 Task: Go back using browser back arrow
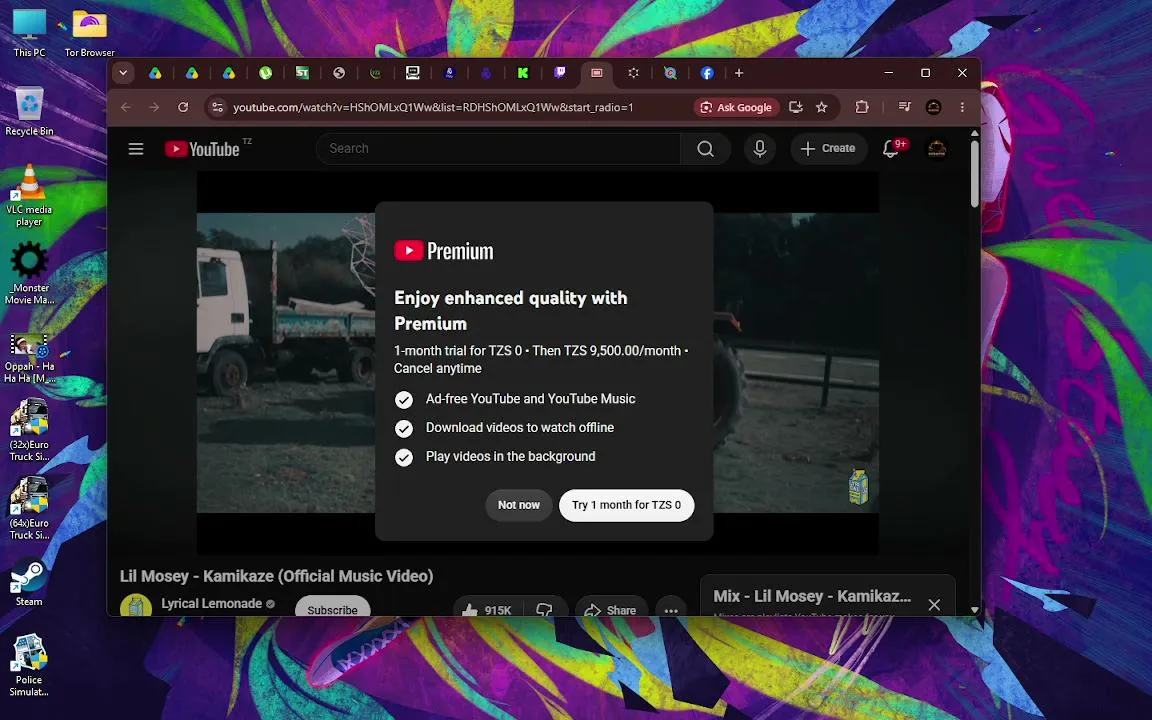126,107
